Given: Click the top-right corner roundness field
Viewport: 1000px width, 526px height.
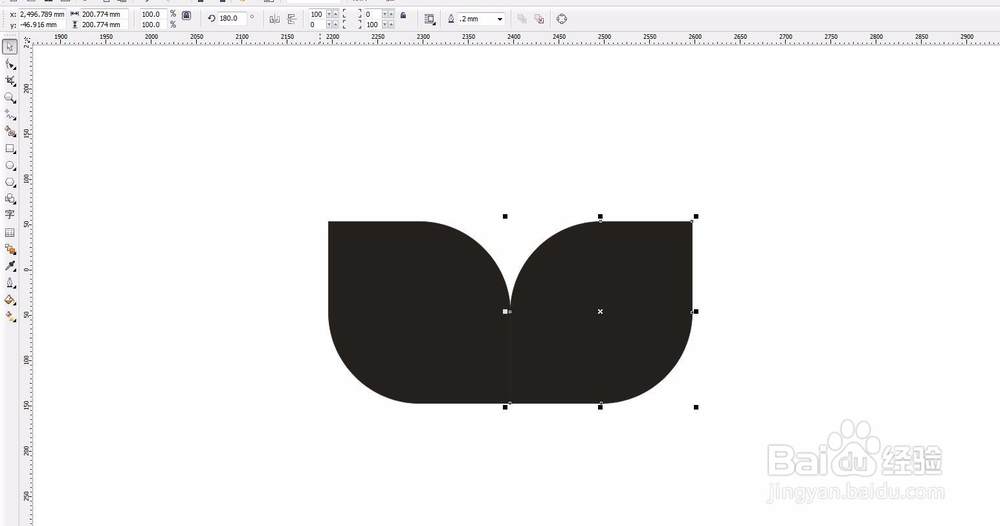Looking at the screenshot, I should pyautogui.click(x=373, y=14).
